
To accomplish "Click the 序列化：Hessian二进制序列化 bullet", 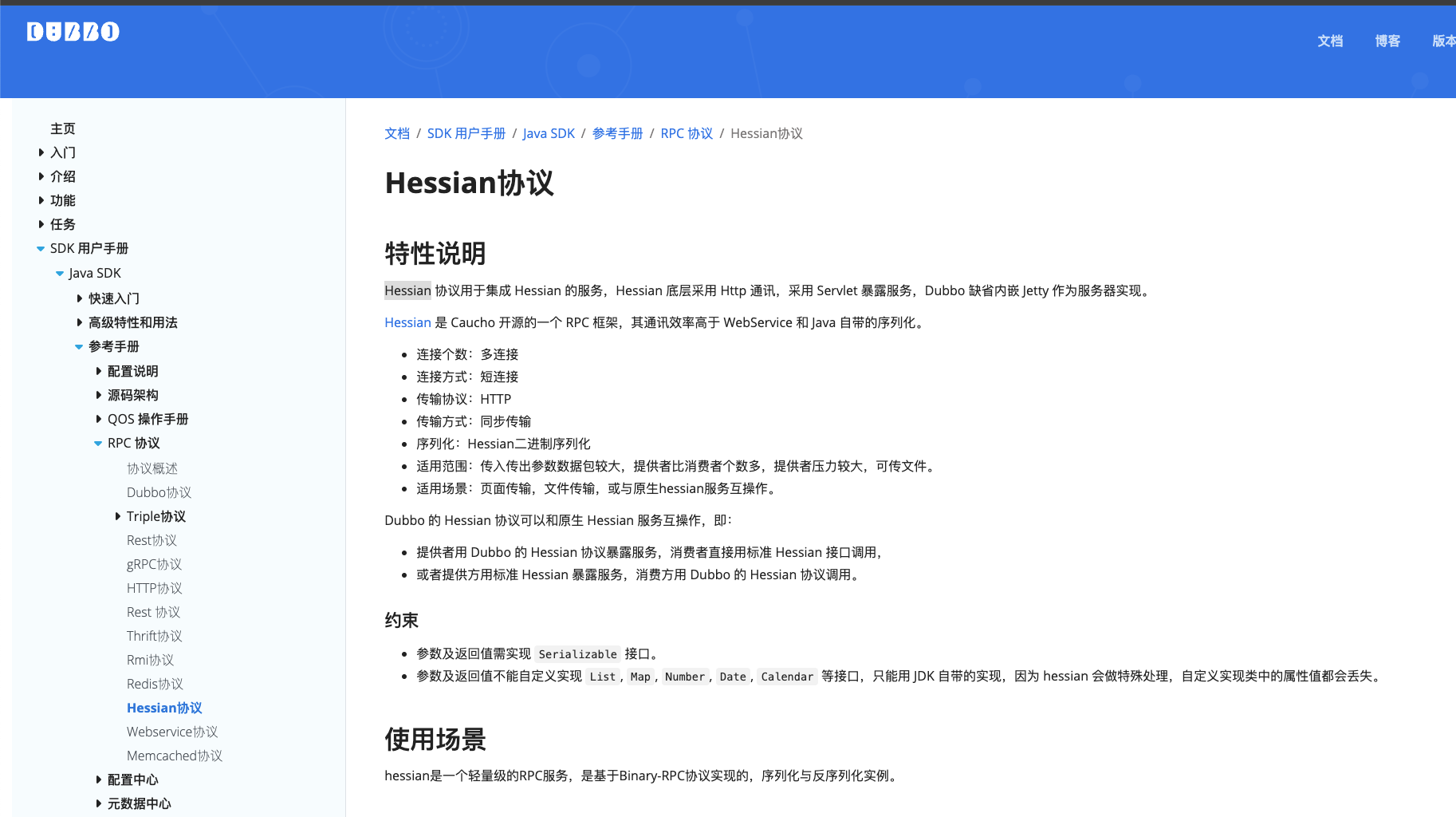I will point(503,444).
